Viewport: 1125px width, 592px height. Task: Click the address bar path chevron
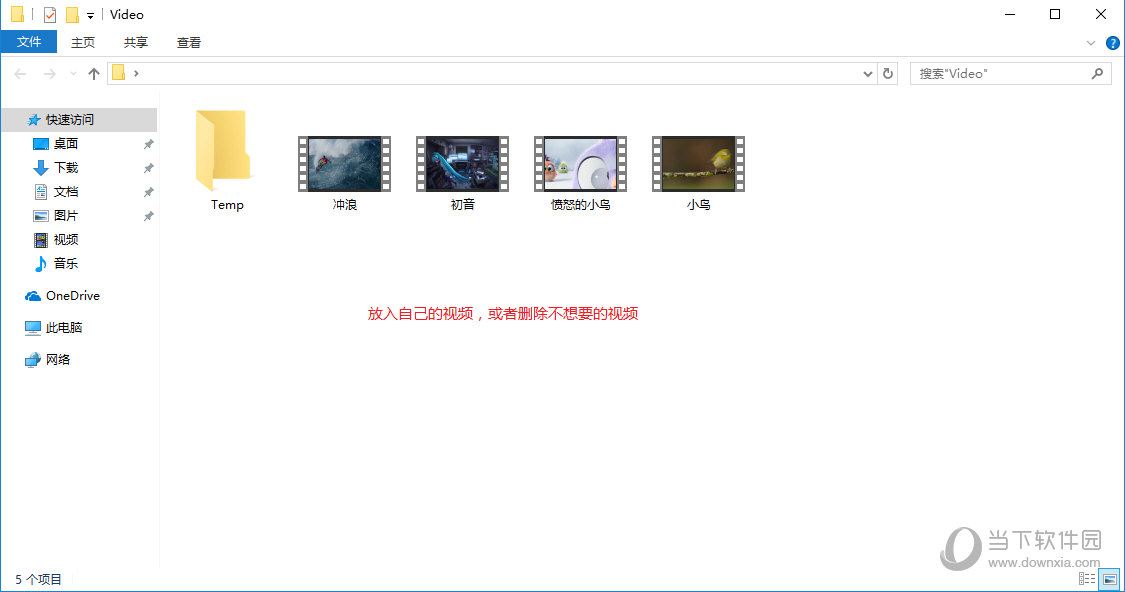136,73
